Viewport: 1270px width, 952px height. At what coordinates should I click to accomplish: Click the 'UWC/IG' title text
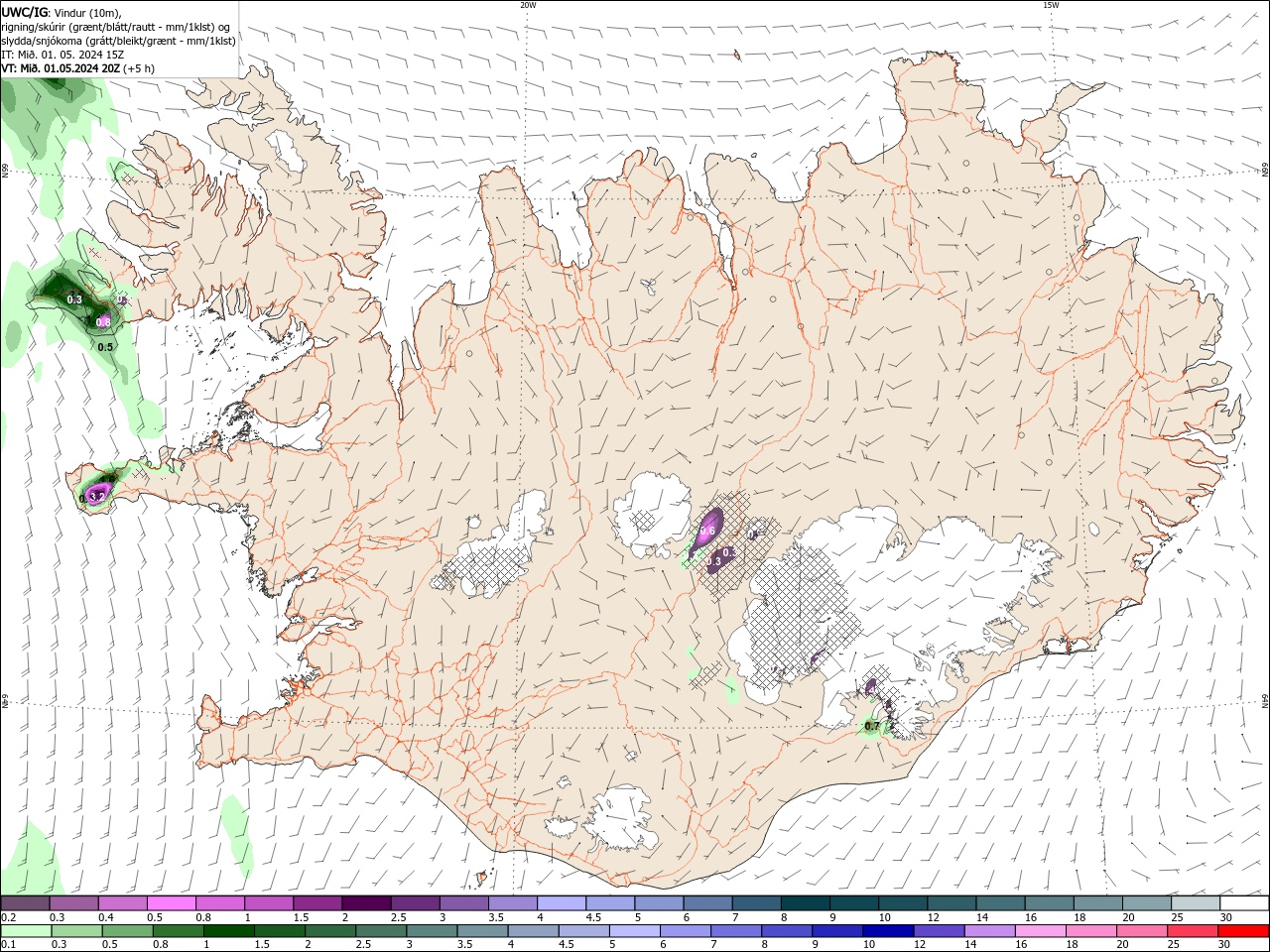25,12
